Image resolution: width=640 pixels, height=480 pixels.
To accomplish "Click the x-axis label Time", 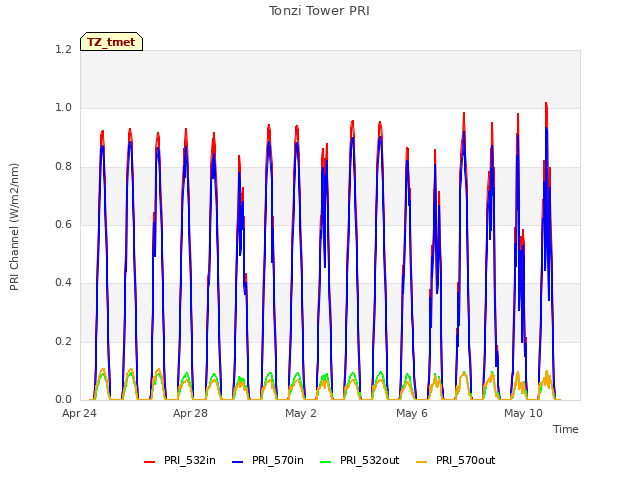I will coord(566,429).
